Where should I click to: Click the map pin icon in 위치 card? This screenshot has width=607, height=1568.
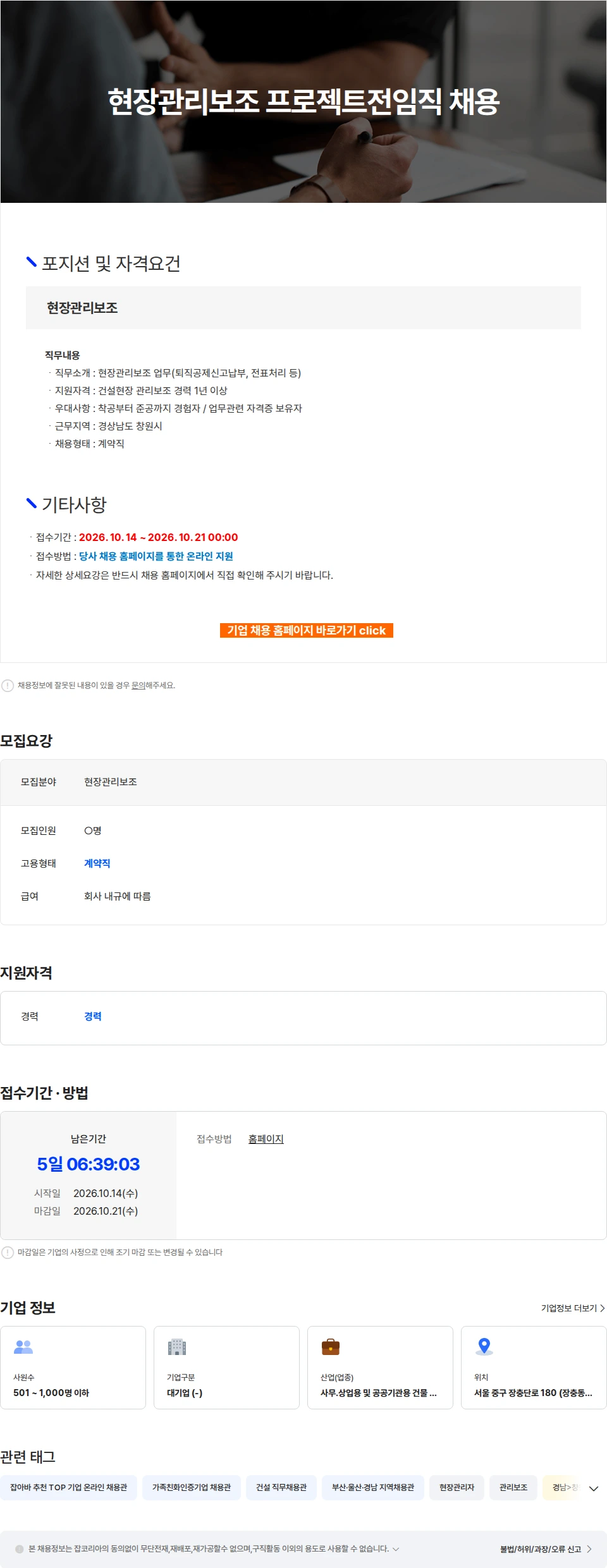(x=484, y=1346)
